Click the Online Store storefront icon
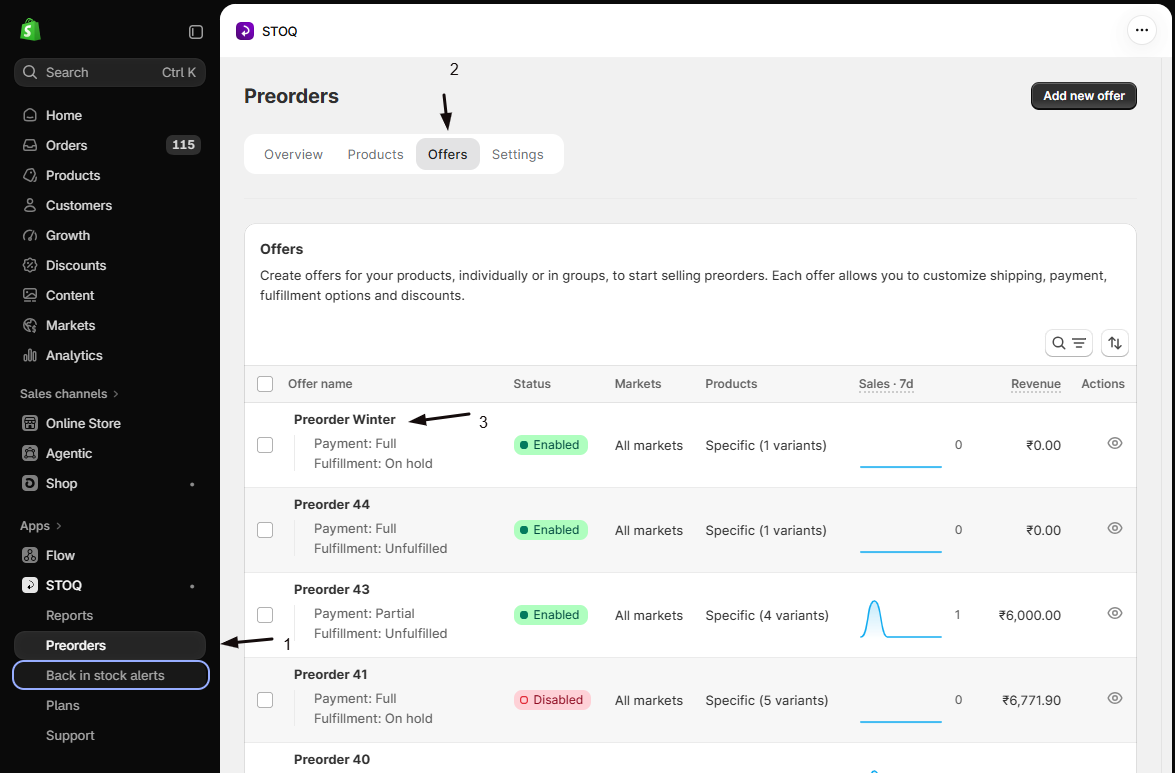The width and height of the screenshot is (1175, 773). click(30, 423)
